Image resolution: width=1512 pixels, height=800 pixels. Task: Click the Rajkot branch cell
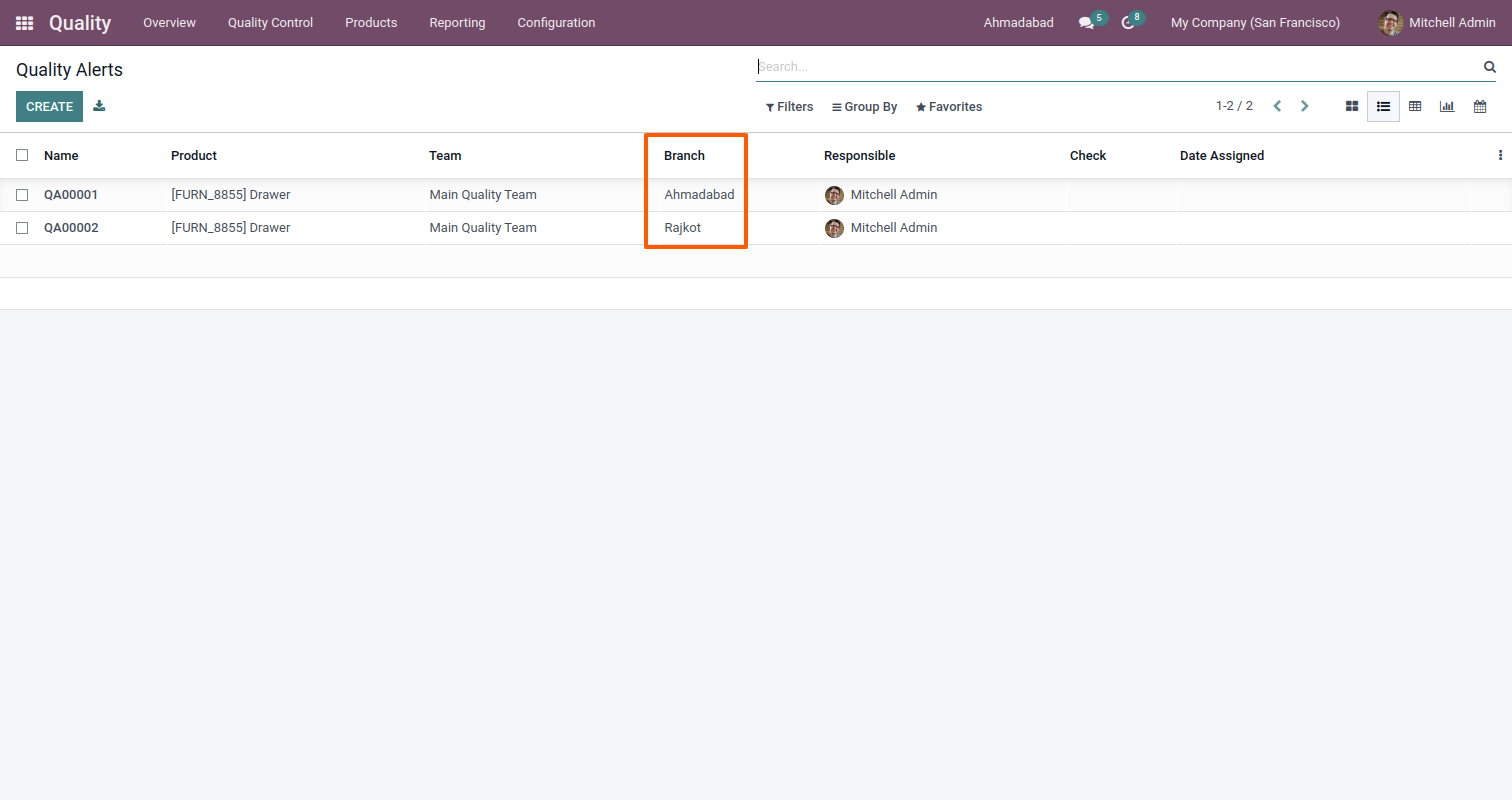point(683,228)
